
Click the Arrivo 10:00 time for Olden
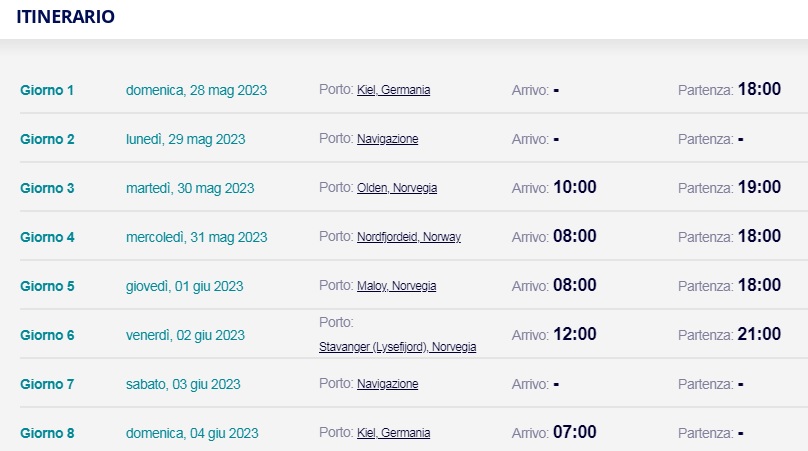575,187
